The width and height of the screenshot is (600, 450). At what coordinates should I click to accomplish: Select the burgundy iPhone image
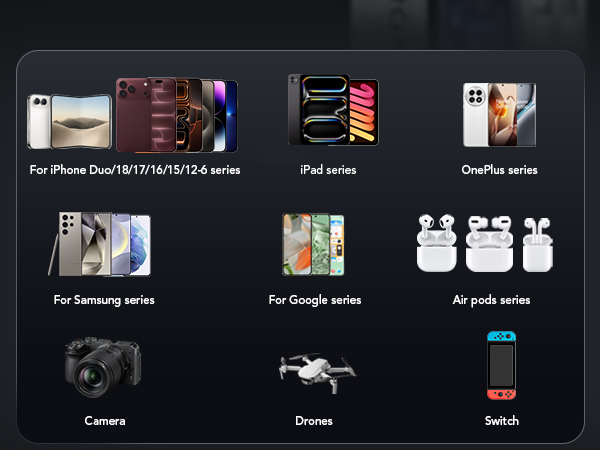pyautogui.click(x=146, y=115)
